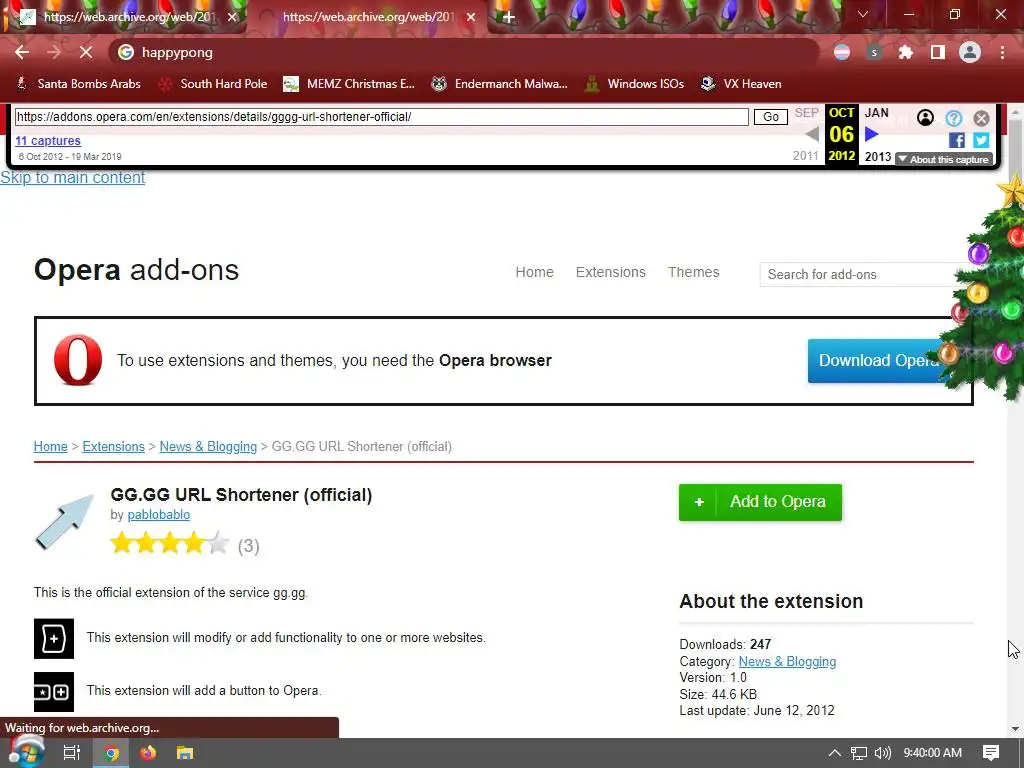The height and width of the screenshot is (768, 1024).
Task: Open Extensions breadcrumb link
Action: 114,447
